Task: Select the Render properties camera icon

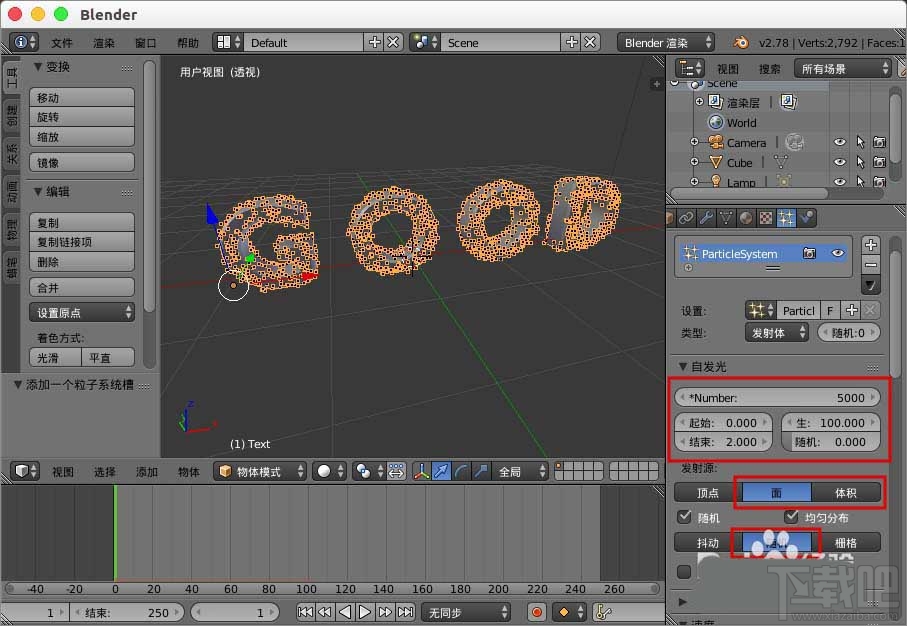Action: tap(670, 218)
